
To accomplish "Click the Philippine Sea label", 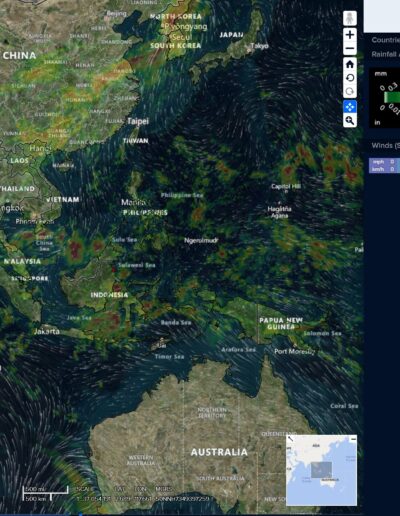I will click(x=182, y=195).
